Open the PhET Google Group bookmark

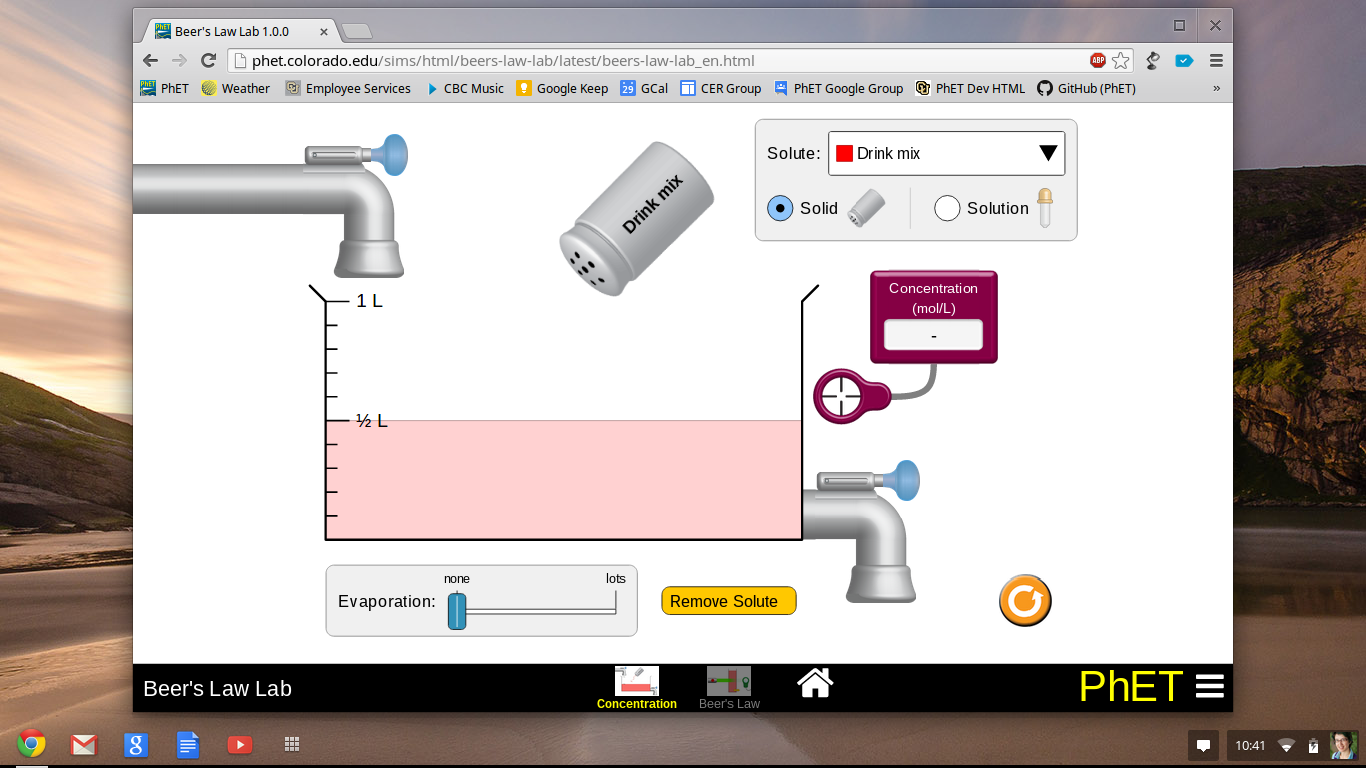point(838,88)
